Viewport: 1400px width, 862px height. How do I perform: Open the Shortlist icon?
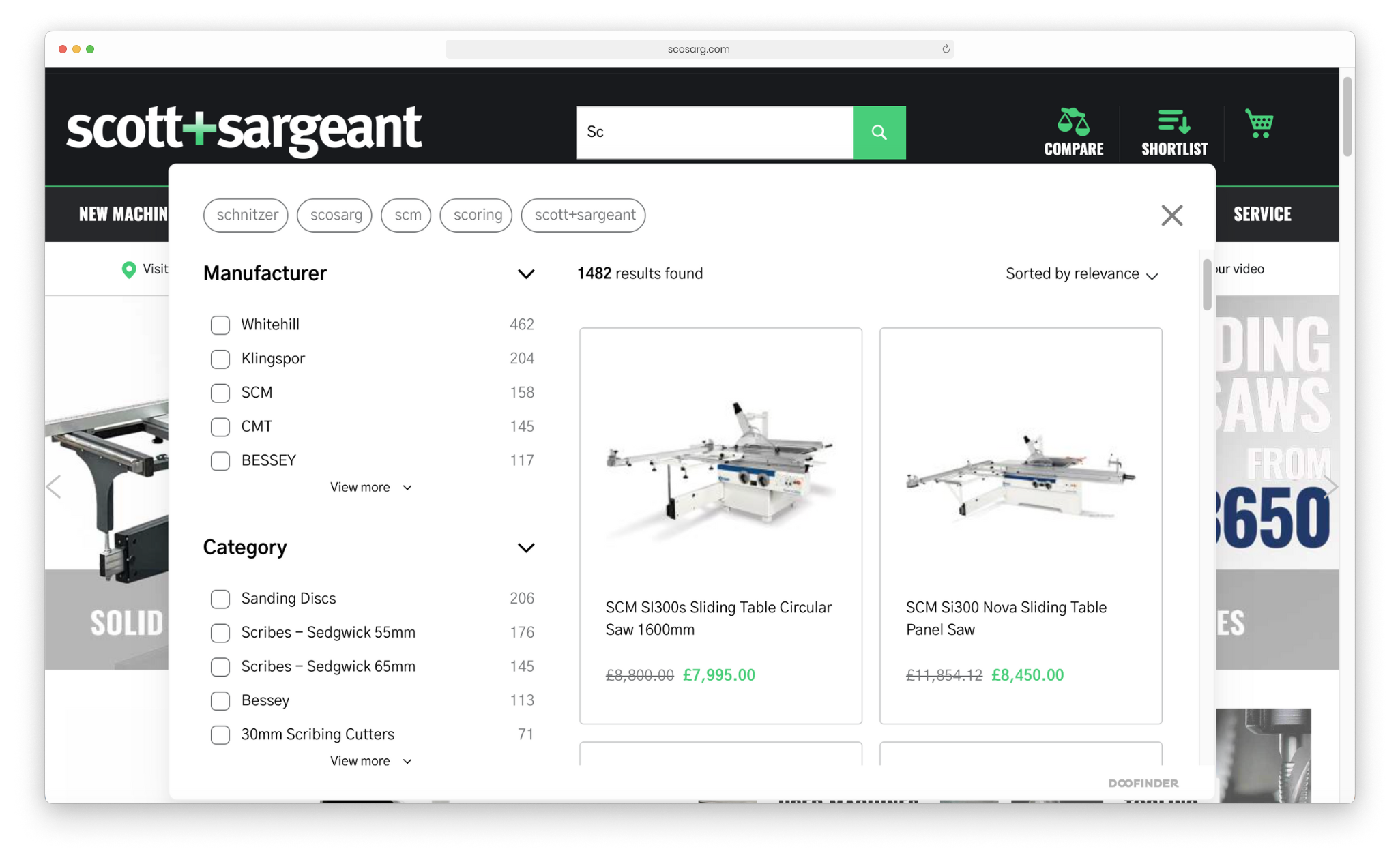1173,123
